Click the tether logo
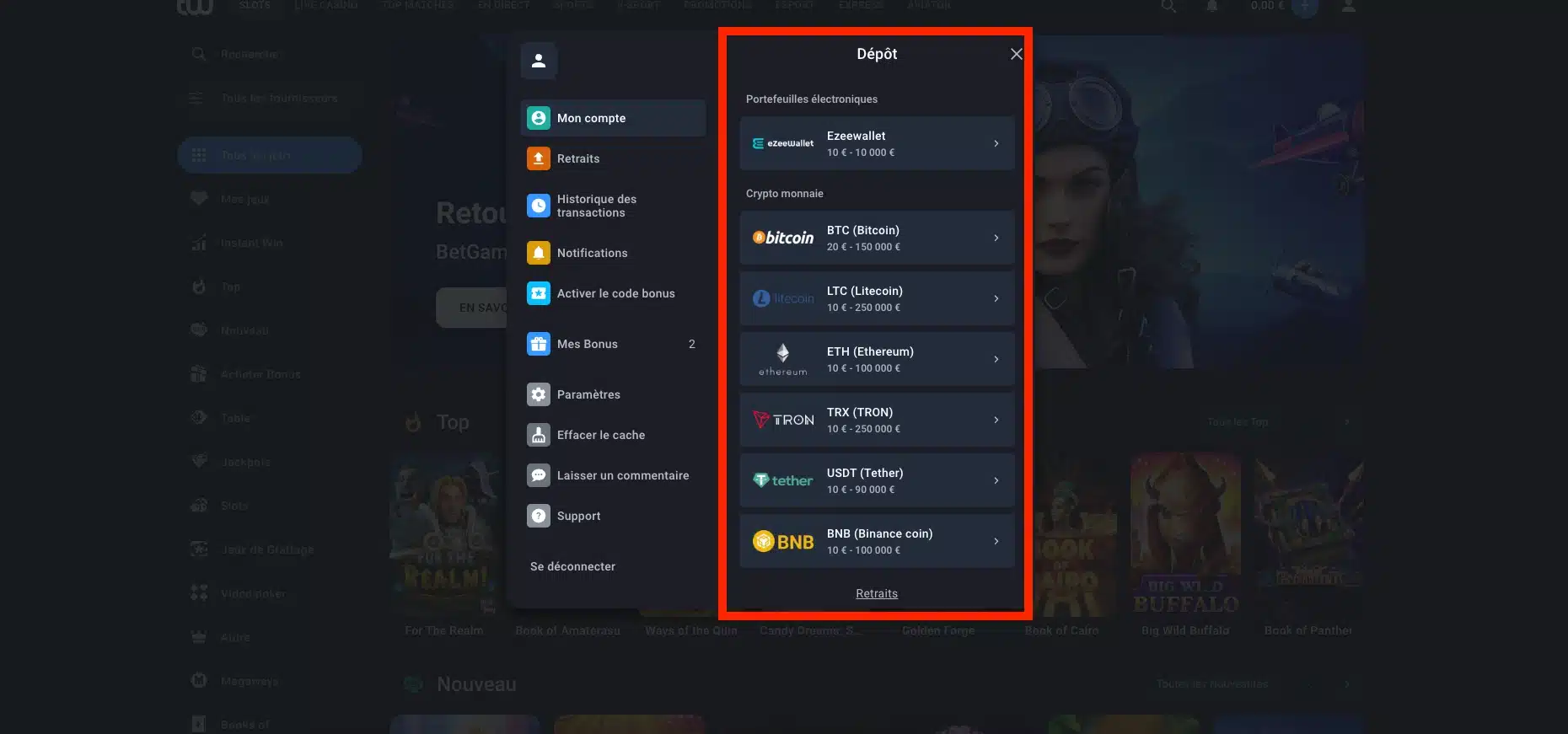 tap(783, 480)
